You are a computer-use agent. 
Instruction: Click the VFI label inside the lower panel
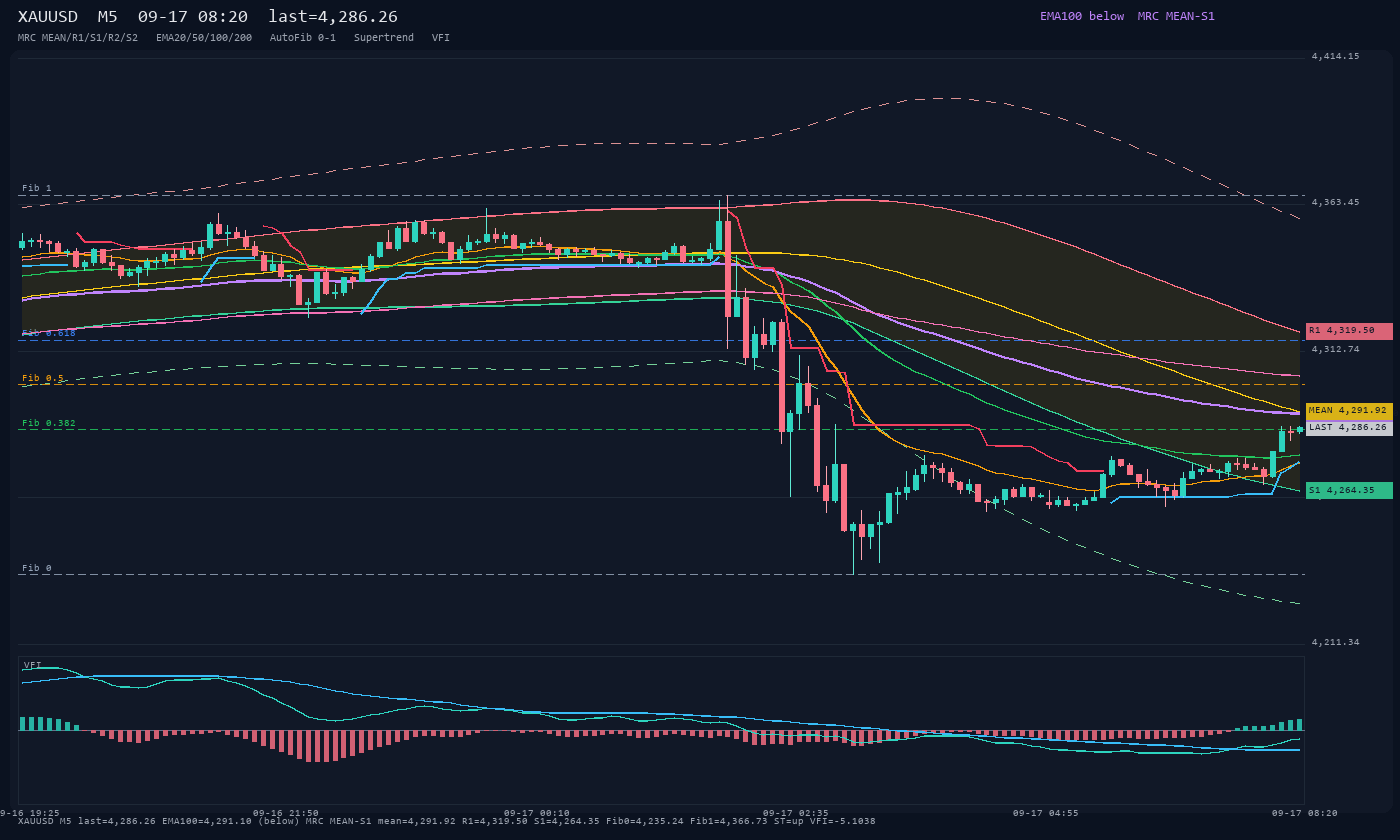(x=33, y=665)
